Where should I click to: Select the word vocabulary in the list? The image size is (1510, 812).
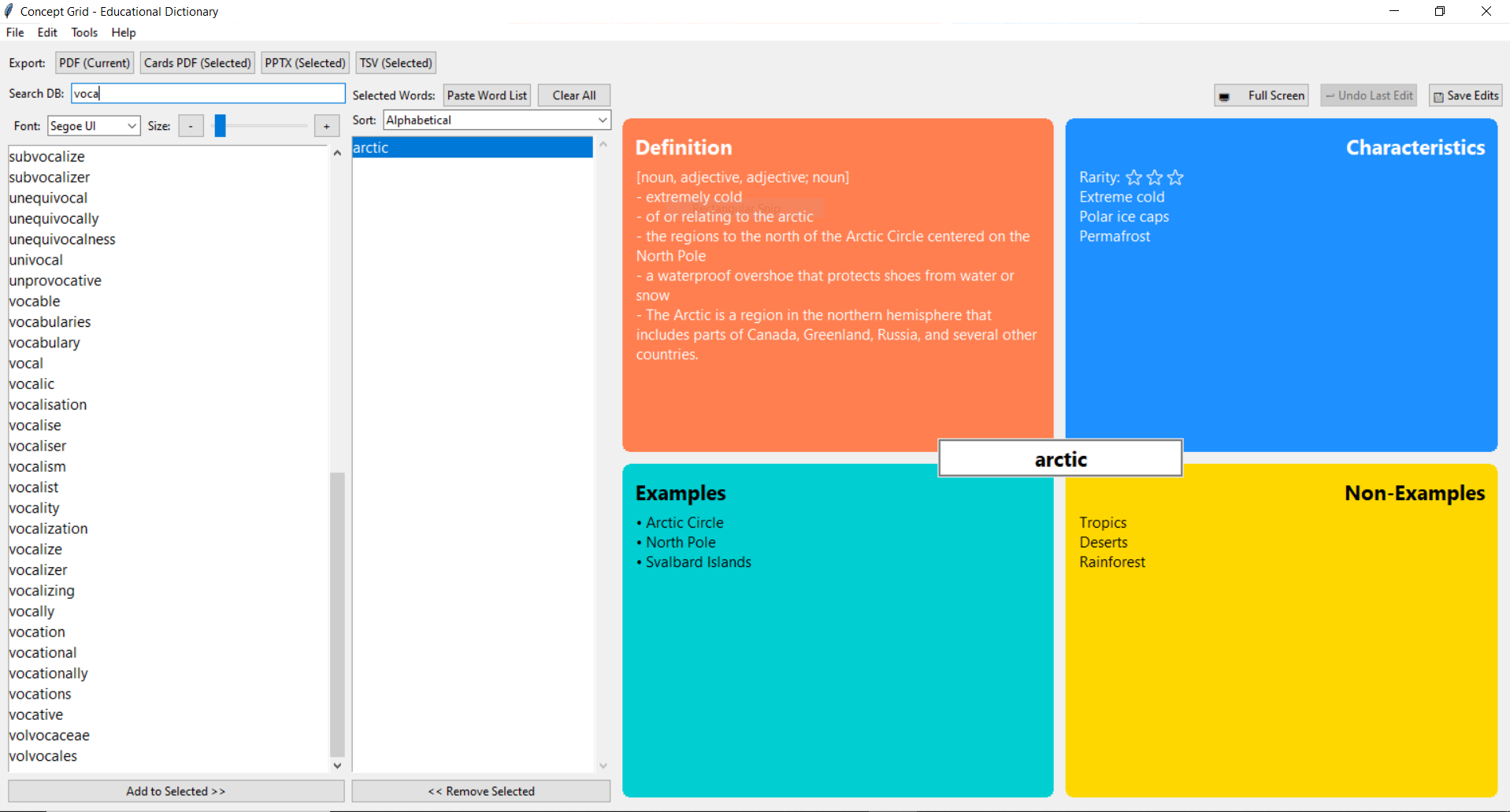44,343
